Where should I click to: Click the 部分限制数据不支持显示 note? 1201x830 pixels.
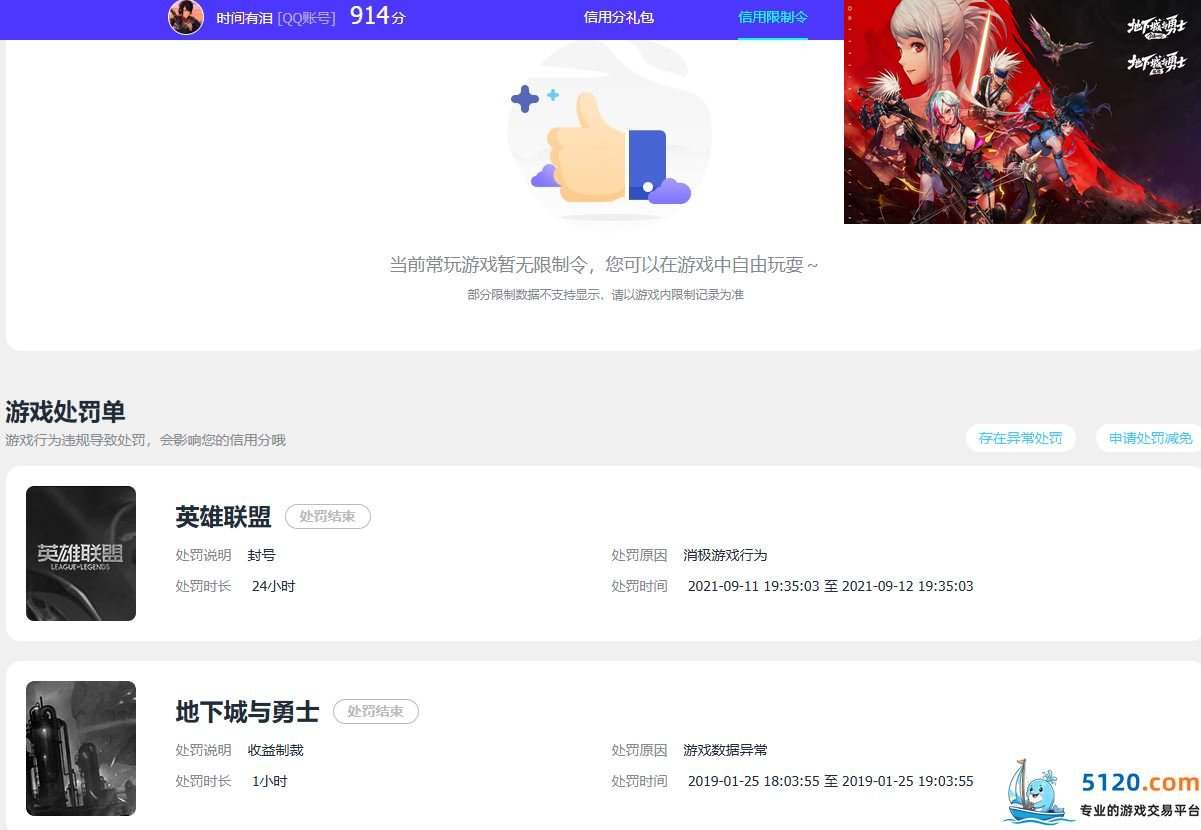pyautogui.click(x=605, y=295)
